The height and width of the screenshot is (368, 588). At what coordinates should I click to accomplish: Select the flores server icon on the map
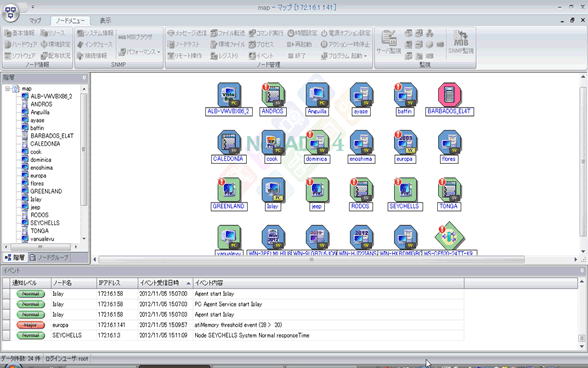pyautogui.click(x=450, y=143)
